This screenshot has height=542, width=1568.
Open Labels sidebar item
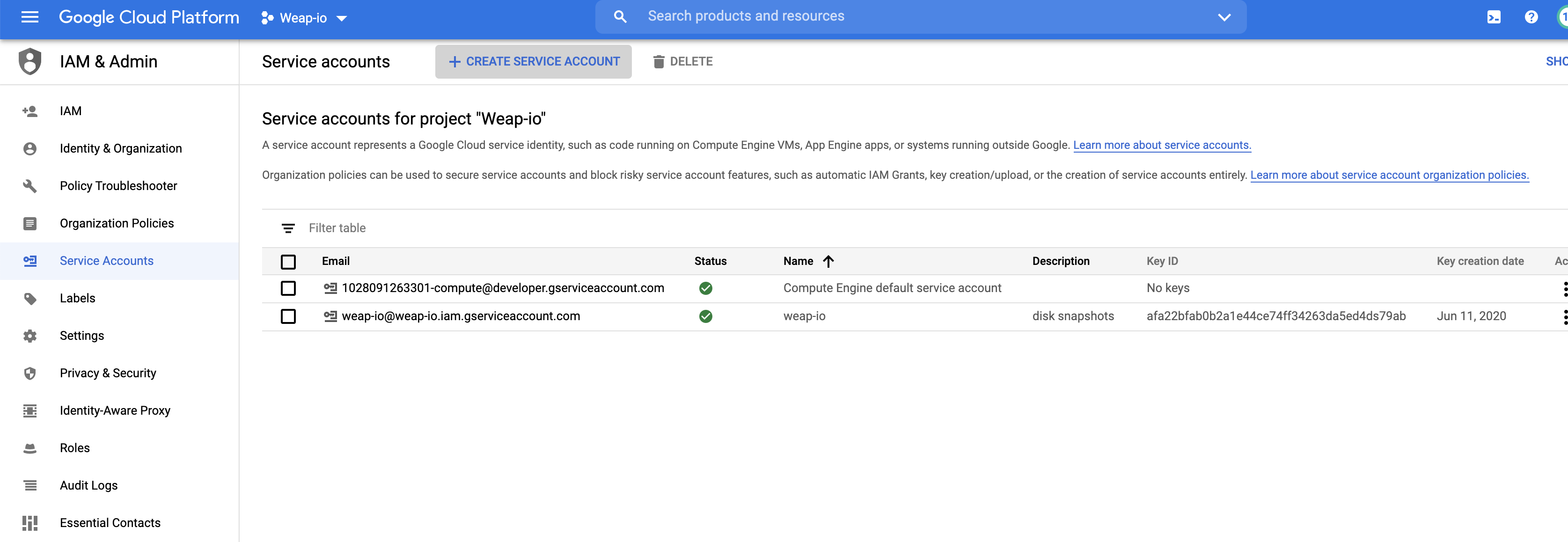click(119, 299)
